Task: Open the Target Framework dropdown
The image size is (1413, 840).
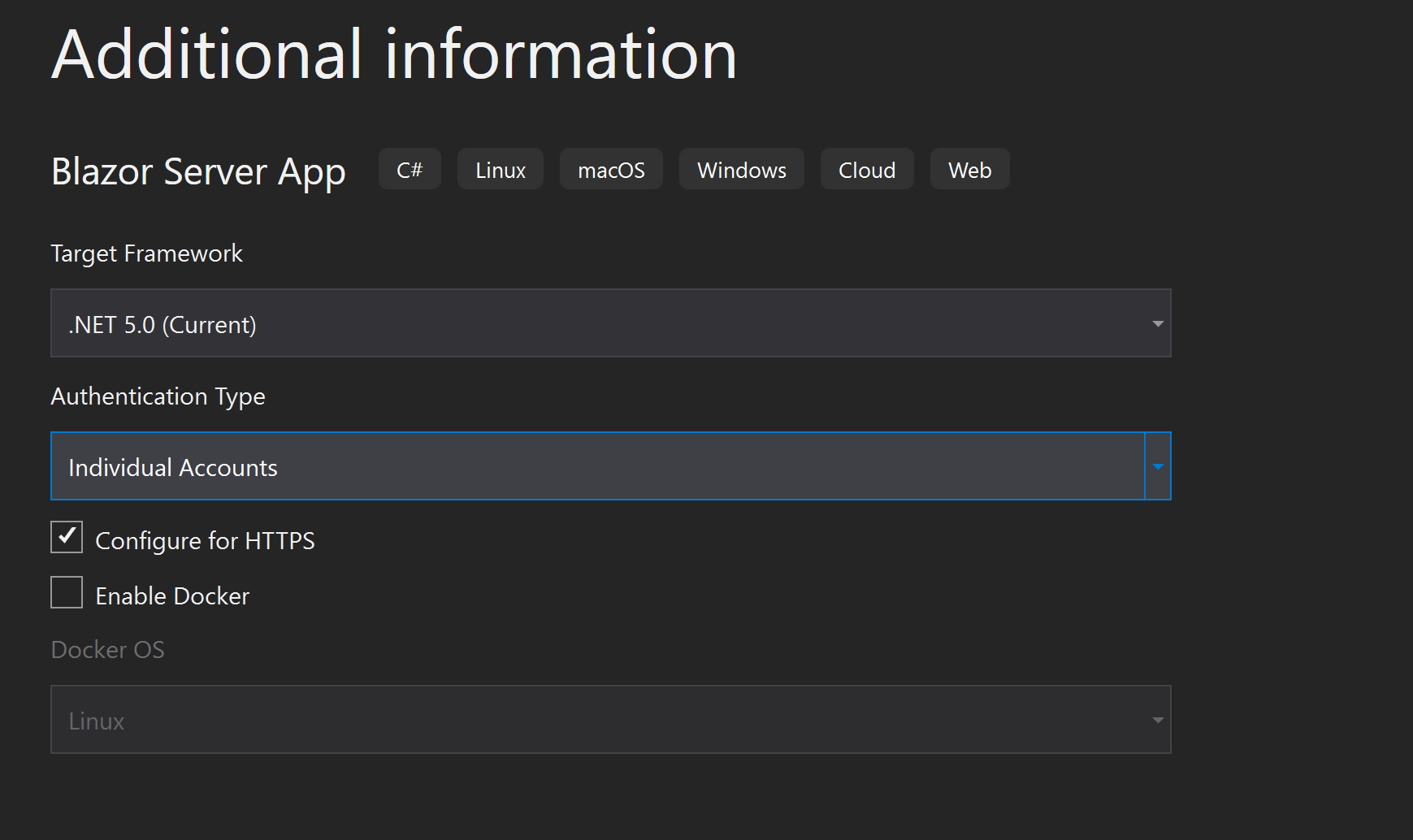Action: [610, 323]
